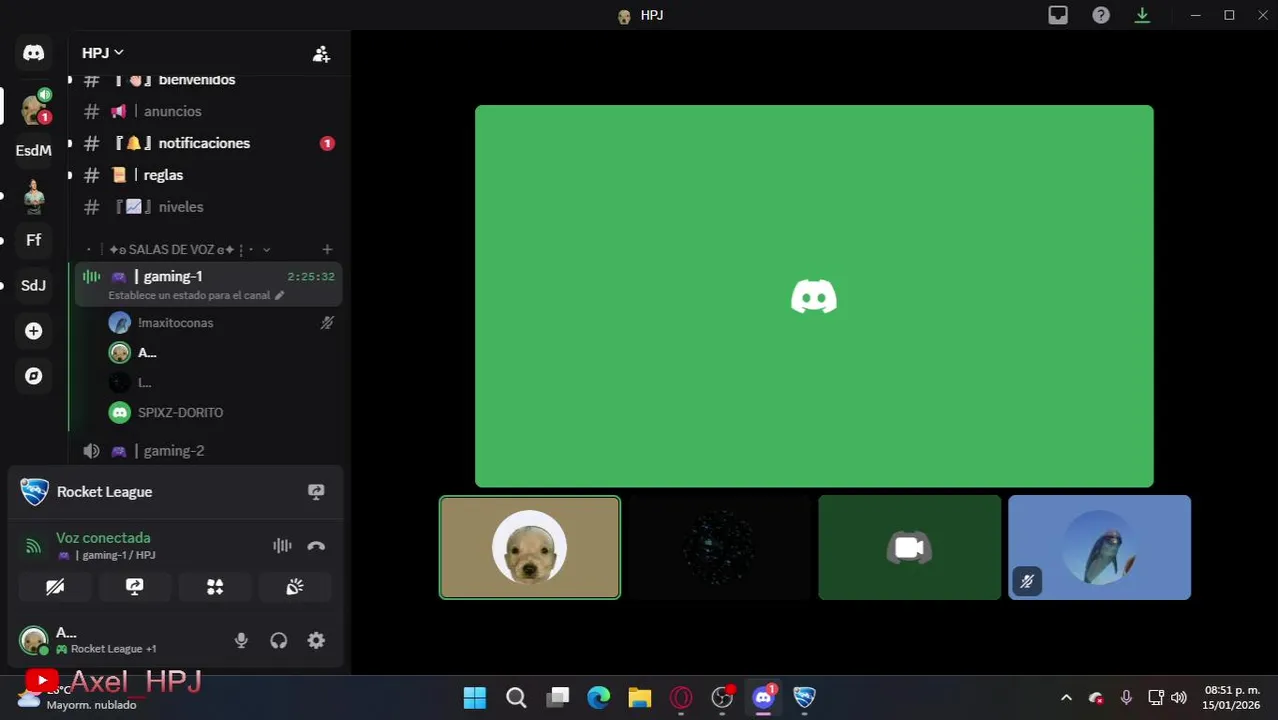
Task: Open the HPJ server dropdown menu
Action: click(x=103, y=53)
